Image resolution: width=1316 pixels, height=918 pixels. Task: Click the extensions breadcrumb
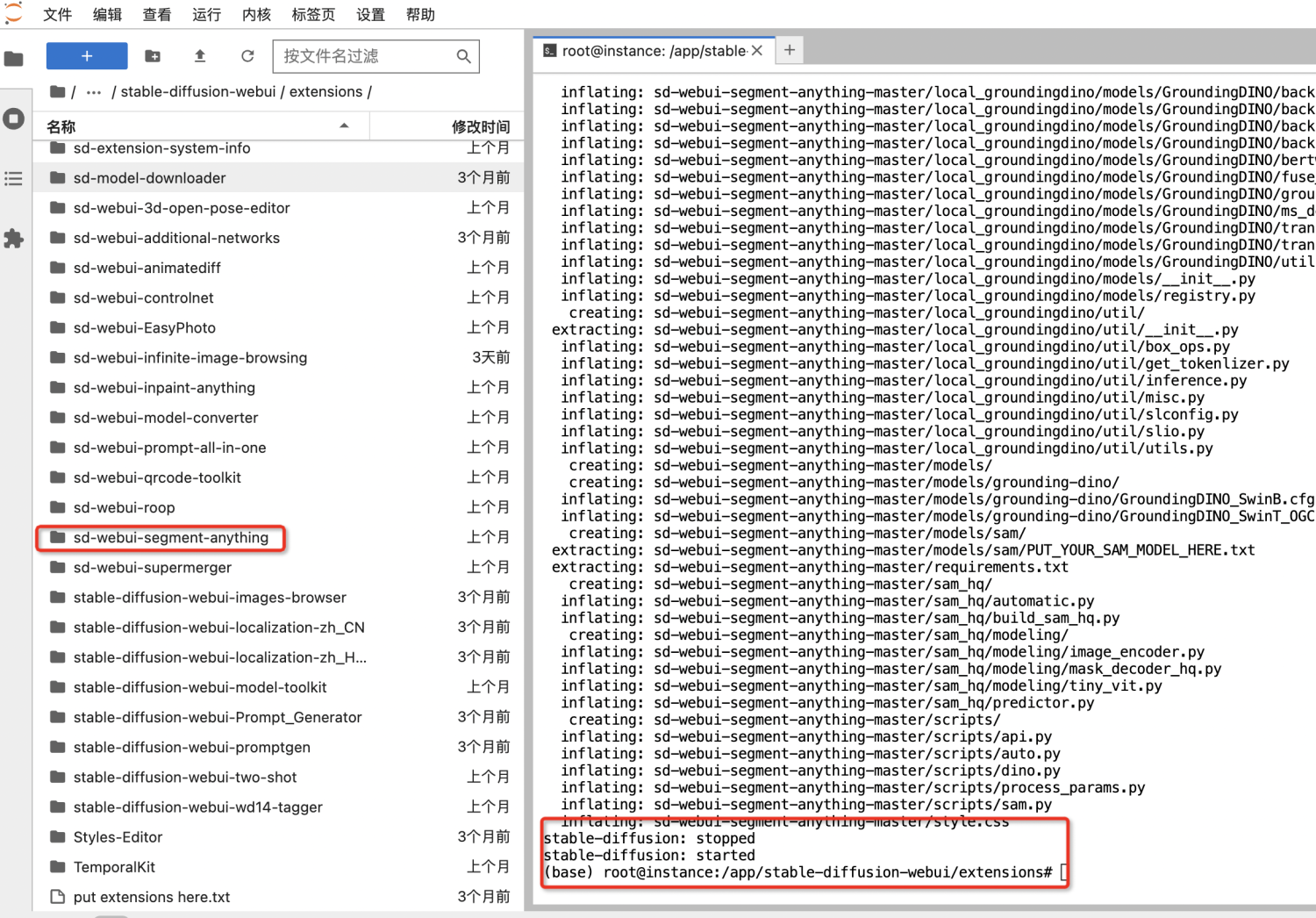click(325, 91)
